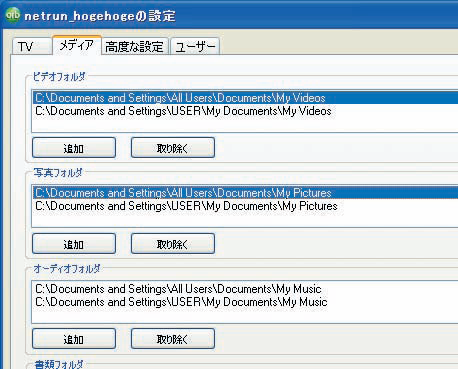Select USER\My Documents\My Videos path

coord(246,111)
